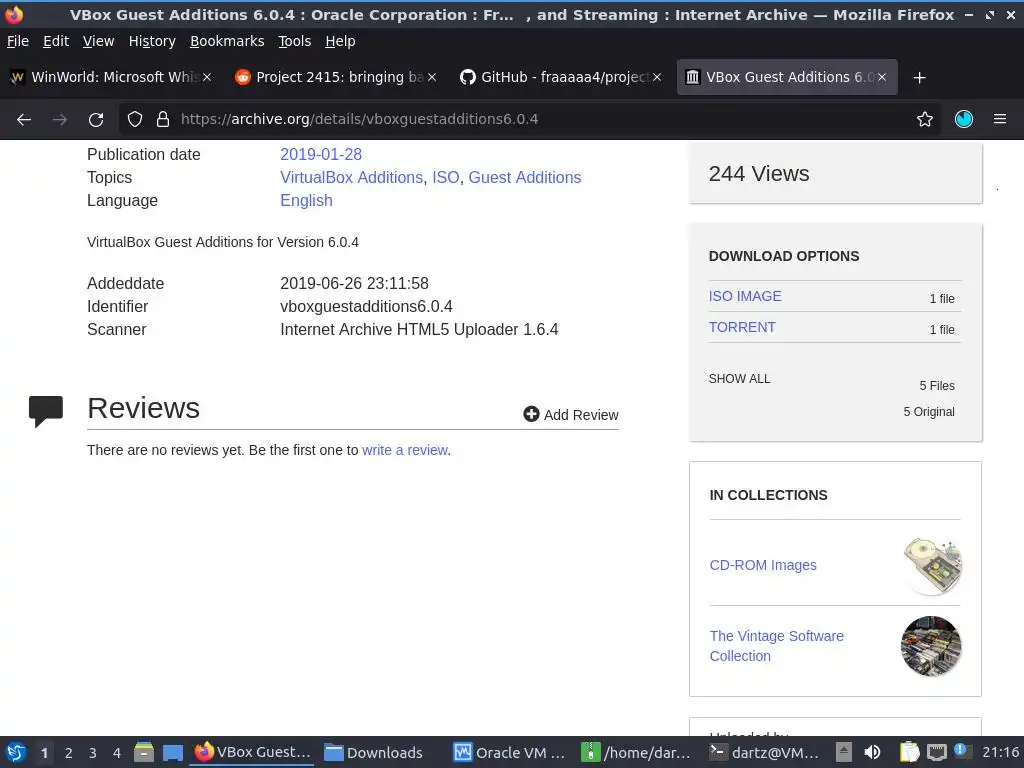Open the File menu
Image resolution: width=1024 pixels, height=768 pixels.
(18, 41)
